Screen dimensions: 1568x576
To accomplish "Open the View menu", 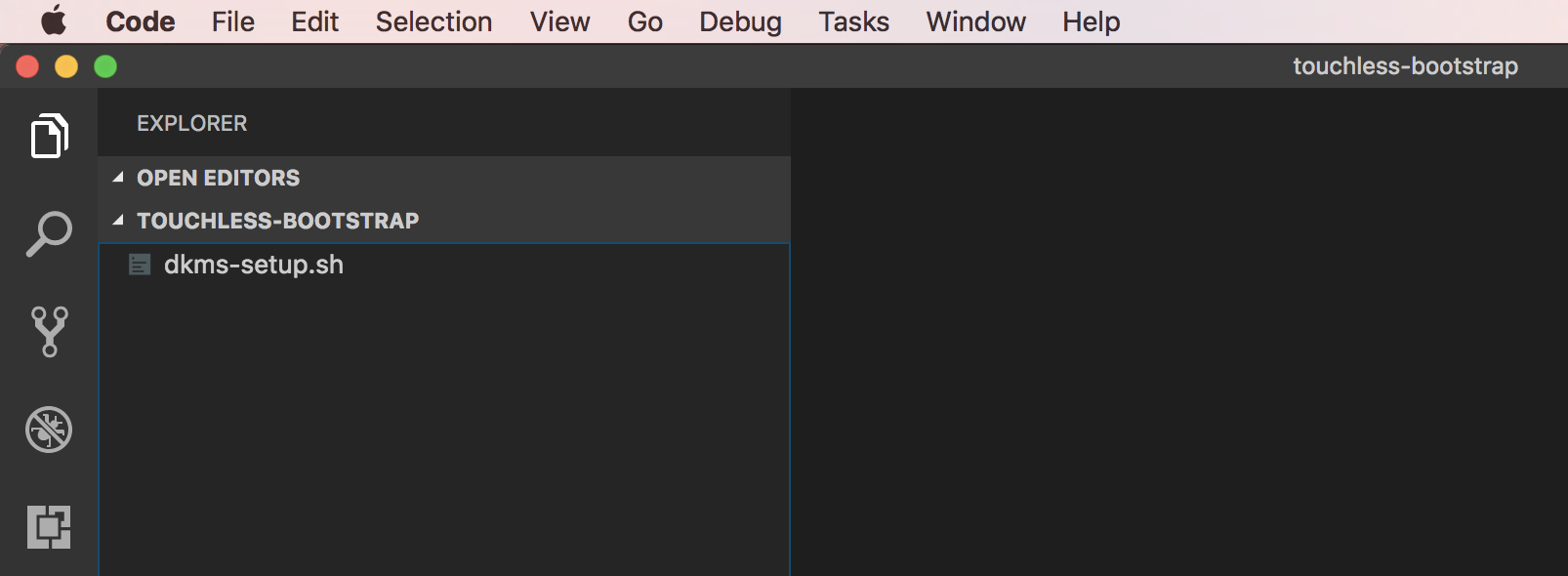I will tap(559, 21).
